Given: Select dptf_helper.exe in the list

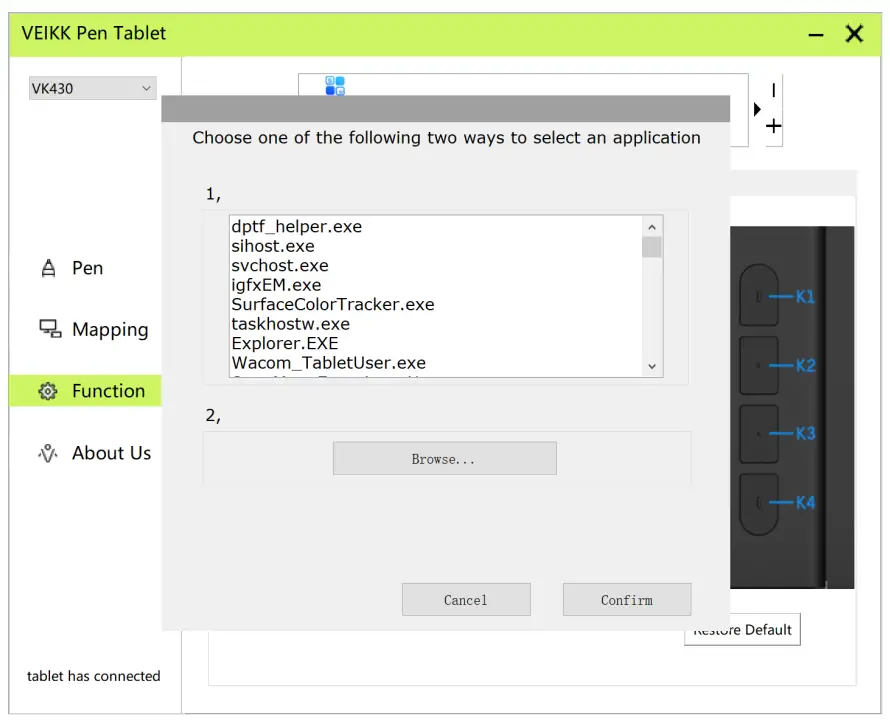Looking at the screenshot, I should point(435,226).
